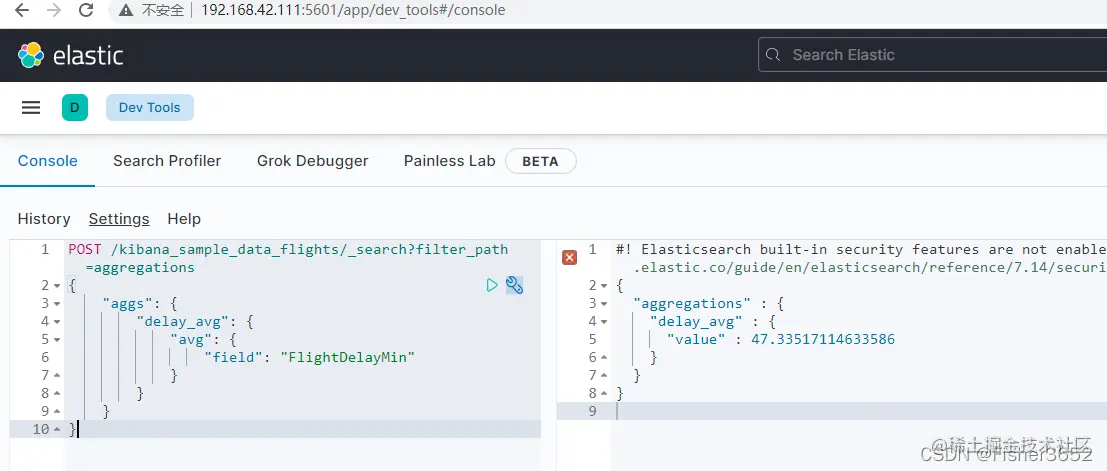Collapse the "aggregations" block in the response
The image size is (1107, 471).
coord(605,304)
